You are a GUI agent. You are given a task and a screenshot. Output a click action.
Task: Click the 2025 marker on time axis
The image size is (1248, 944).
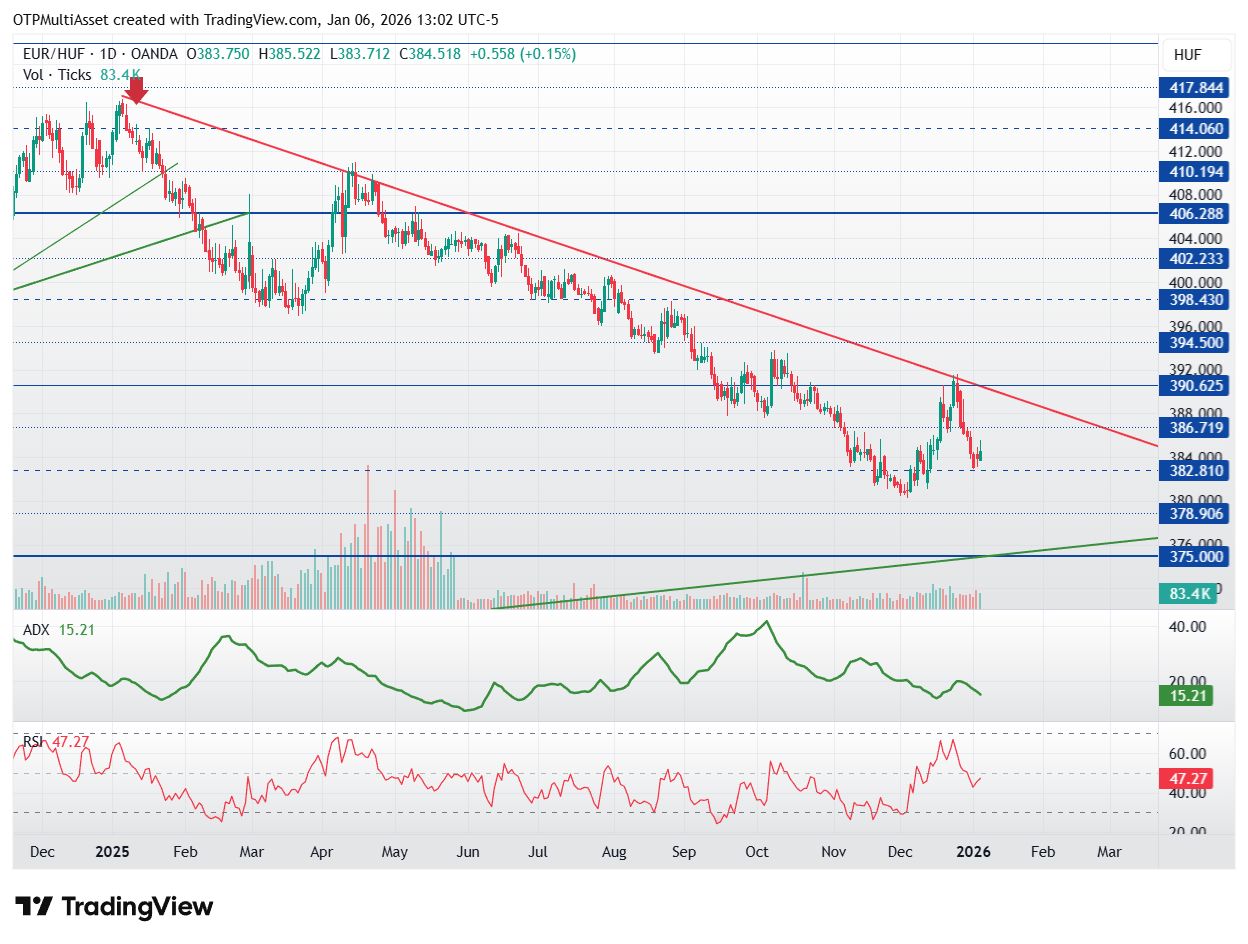click(112, 851)
